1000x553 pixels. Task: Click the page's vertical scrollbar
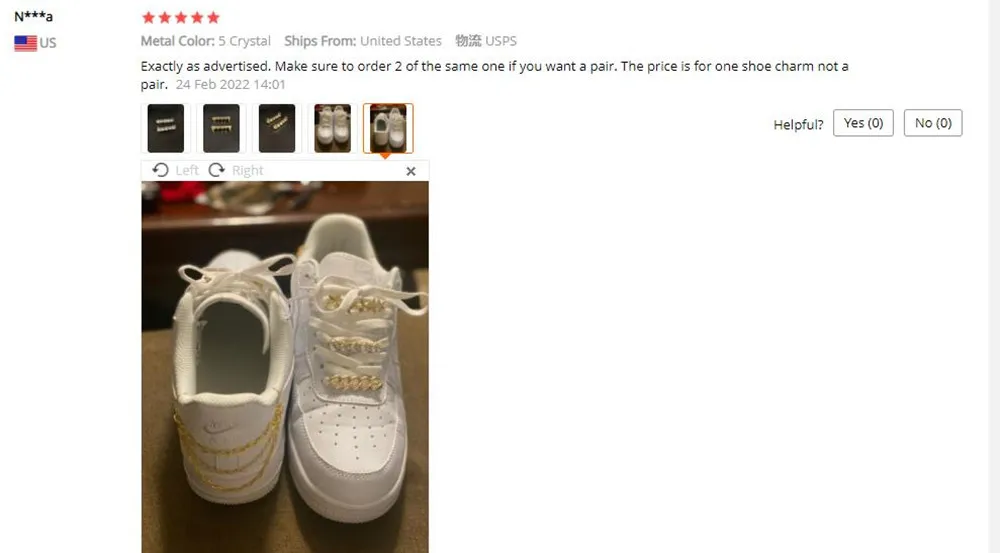pos(994,276)
